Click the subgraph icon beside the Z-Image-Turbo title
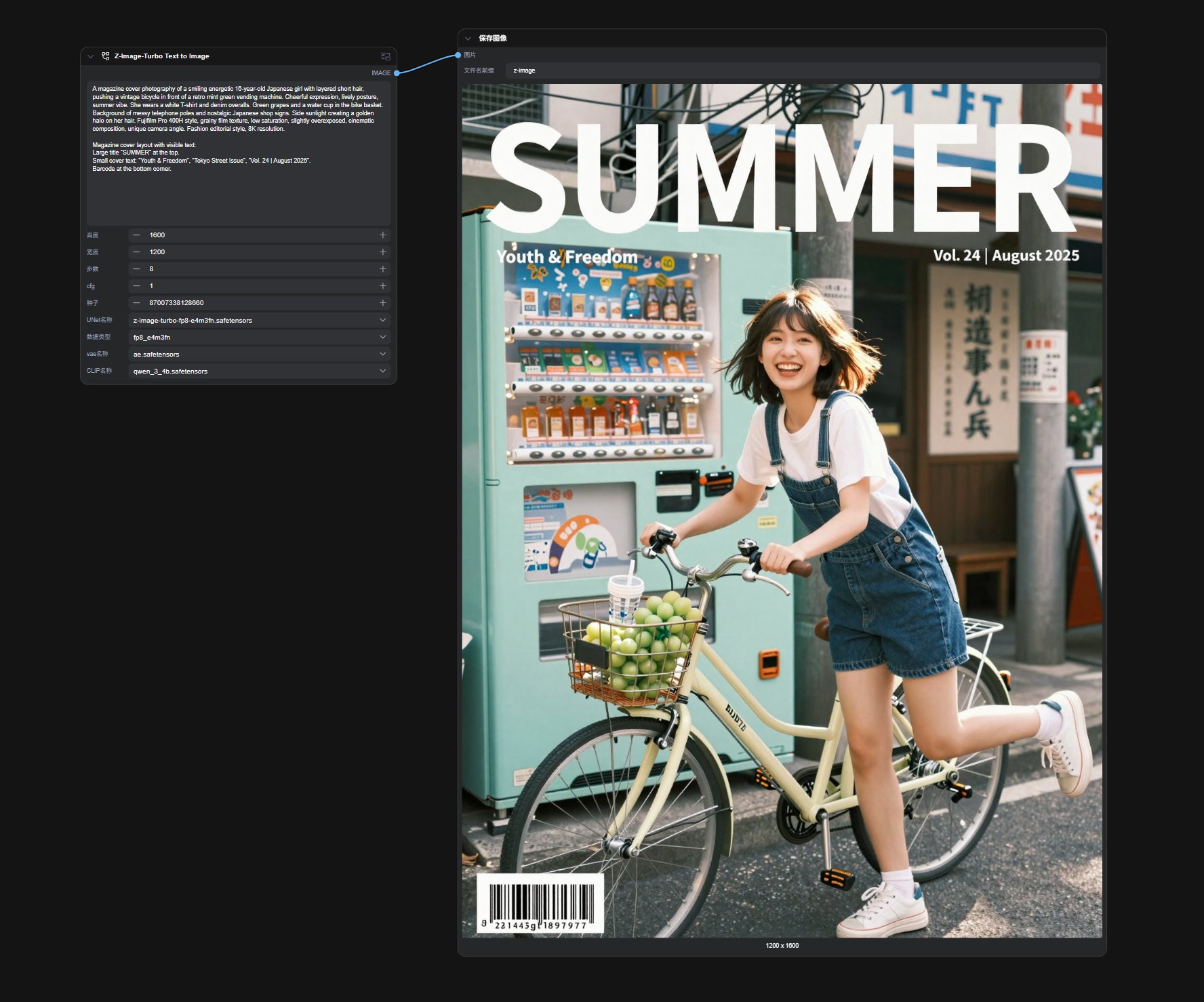 click(x=106, y=56)
